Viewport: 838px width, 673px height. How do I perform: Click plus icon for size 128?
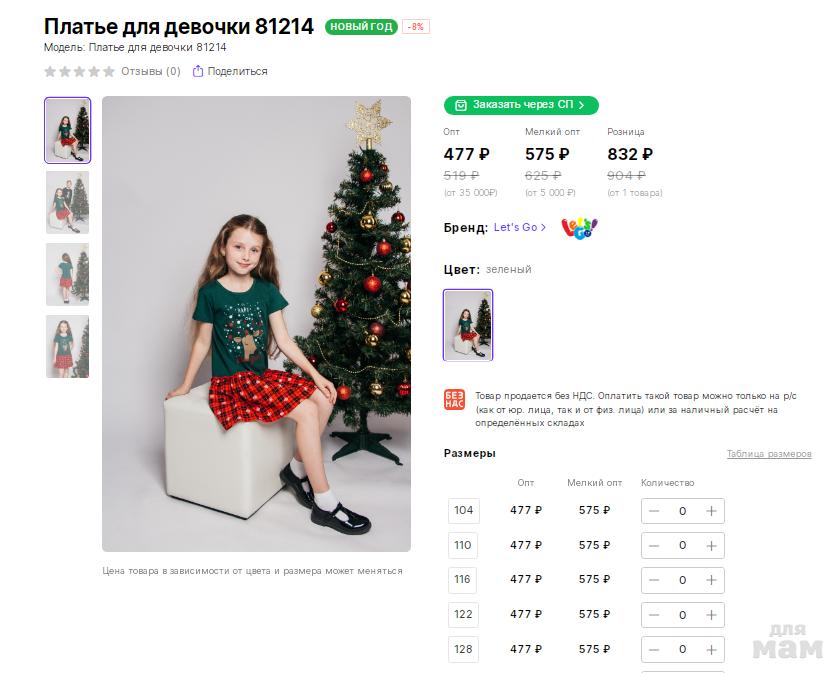(x=711, y=650)
